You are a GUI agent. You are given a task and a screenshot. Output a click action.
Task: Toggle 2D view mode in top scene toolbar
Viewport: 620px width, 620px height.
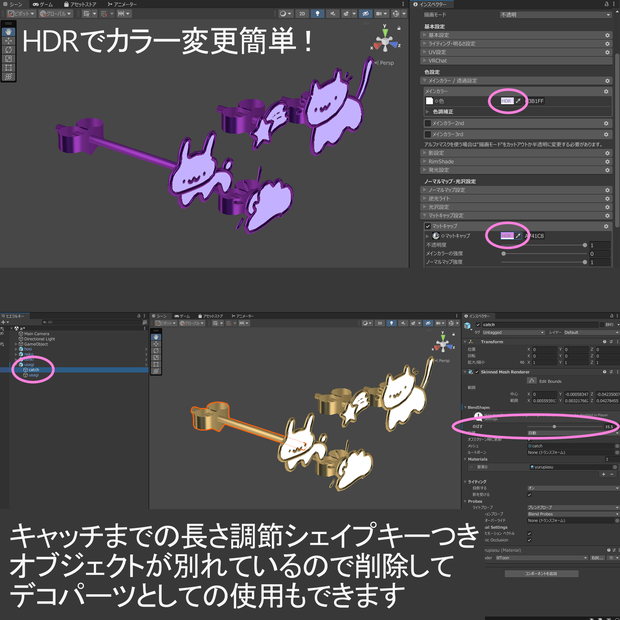pos(302,13)
